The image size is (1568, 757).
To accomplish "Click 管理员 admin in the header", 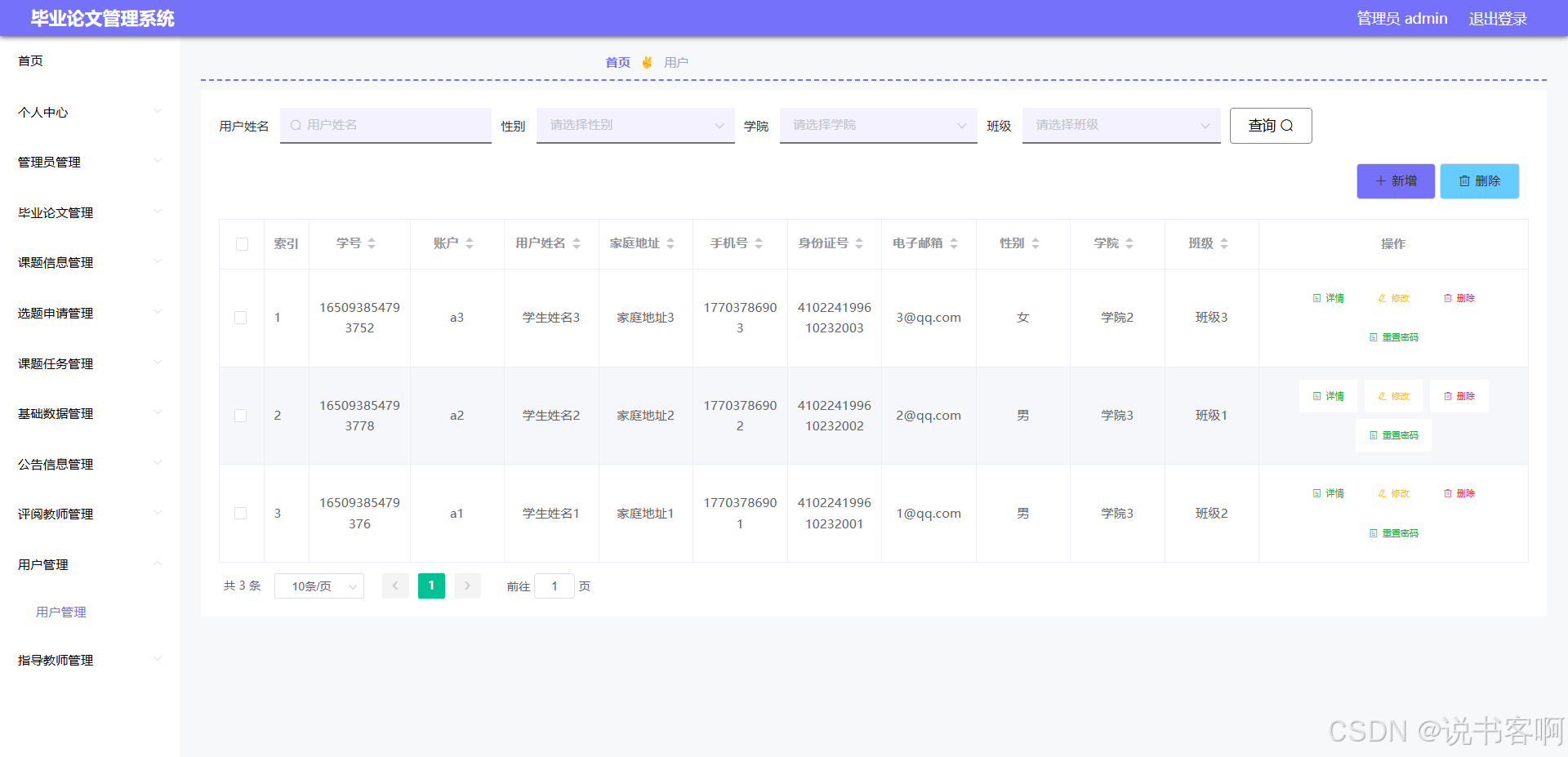I will (x=1401, y=18).
